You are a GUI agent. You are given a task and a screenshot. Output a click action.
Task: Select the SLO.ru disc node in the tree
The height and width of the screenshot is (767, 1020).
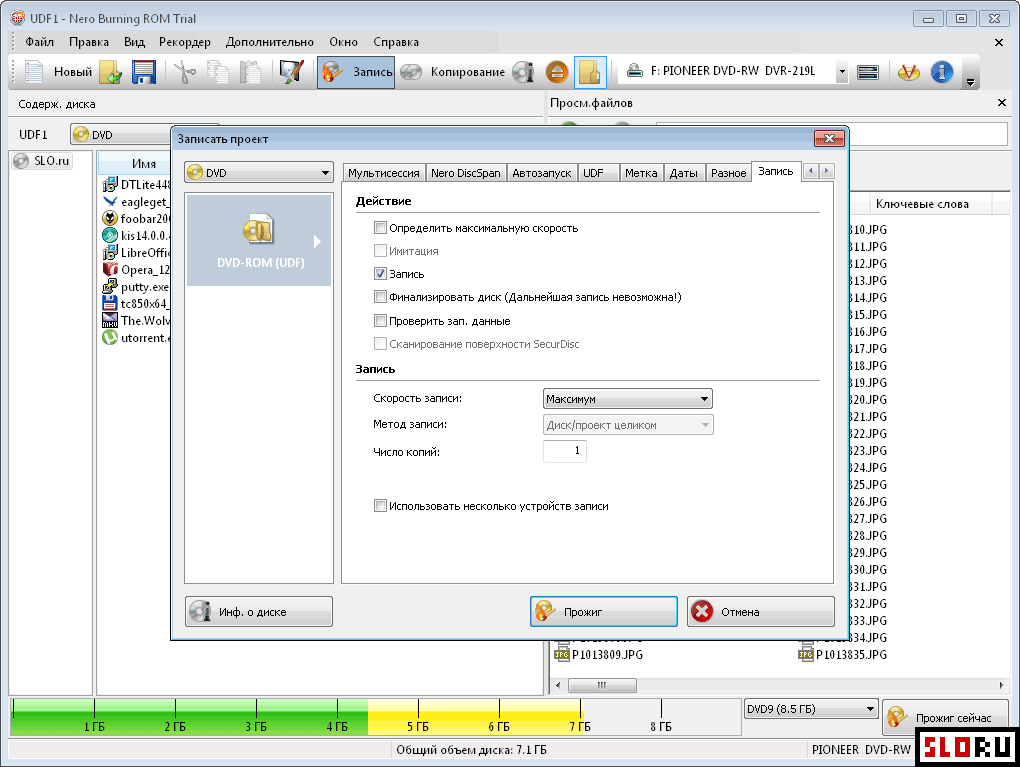[x=43, y=161]
